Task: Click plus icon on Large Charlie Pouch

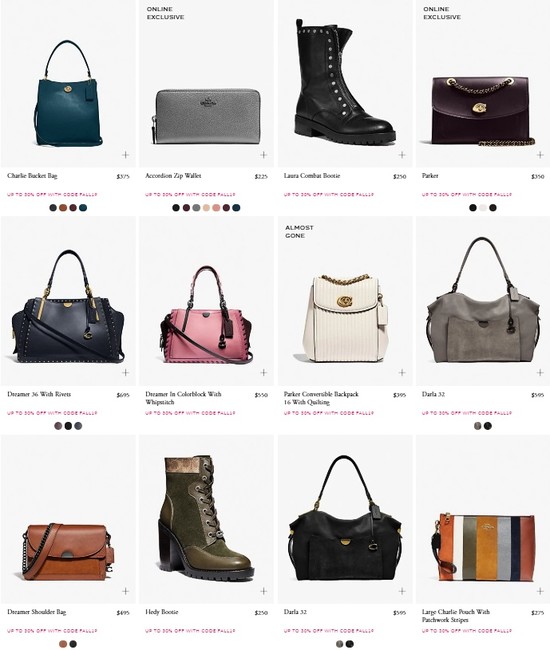Action: pyautogui.click(x=540, y=591)
